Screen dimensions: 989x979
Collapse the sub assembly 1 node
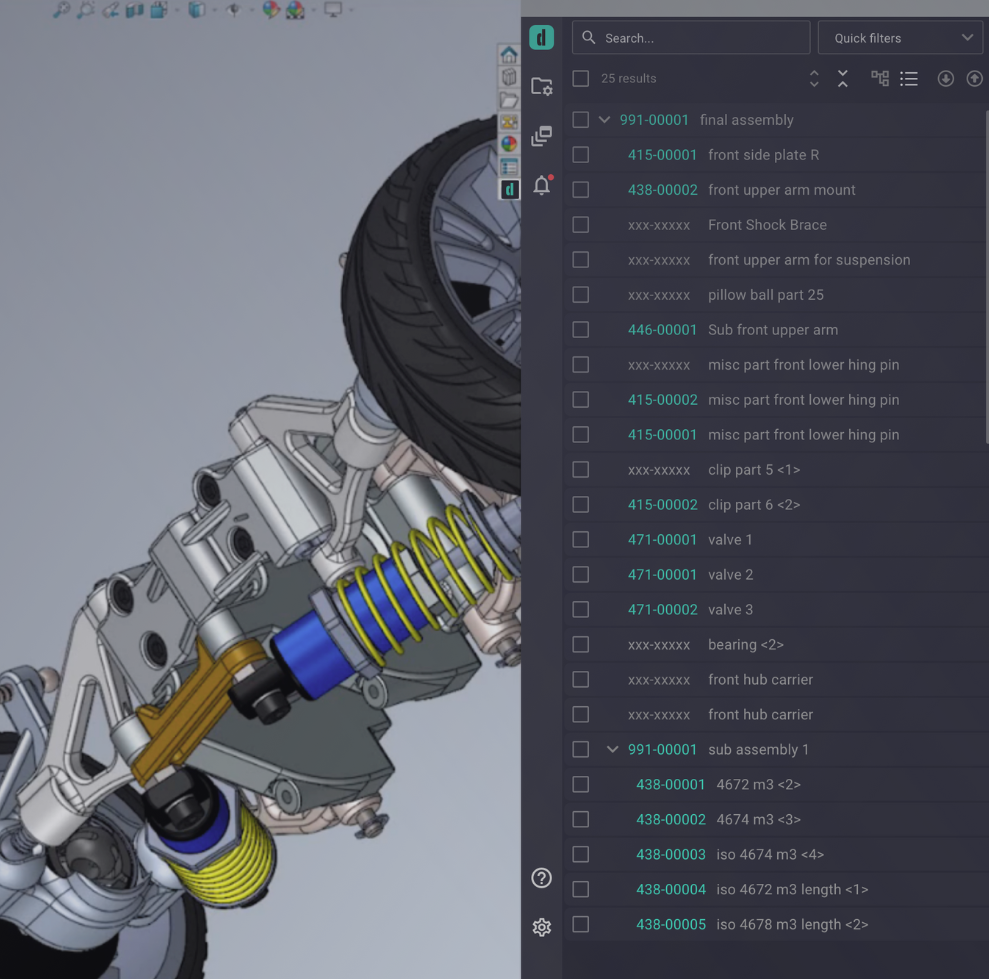coord(612,750)
